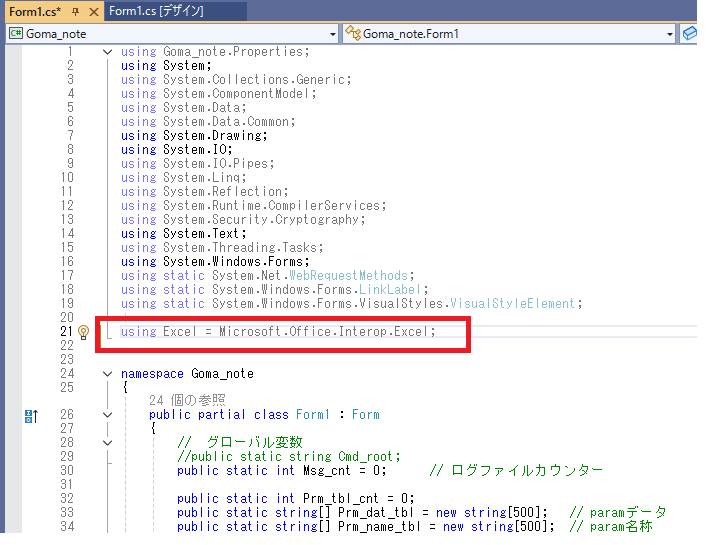This screenshot has width=707, height=545.
Task: Switch to the Form1.cs [デザイン] tab
Action: [156, 12]
